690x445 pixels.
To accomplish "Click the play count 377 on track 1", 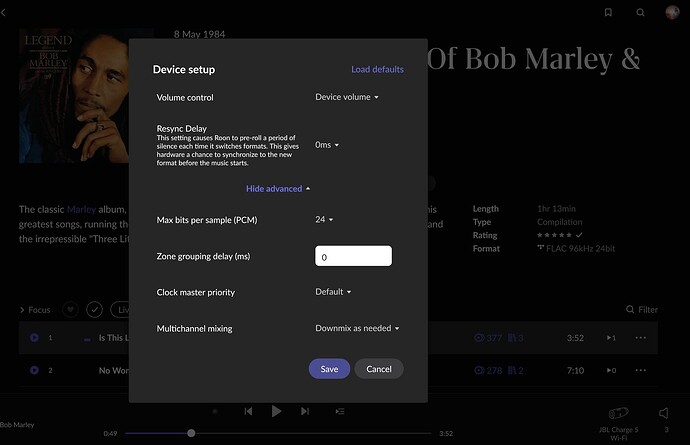I will 488,338.
